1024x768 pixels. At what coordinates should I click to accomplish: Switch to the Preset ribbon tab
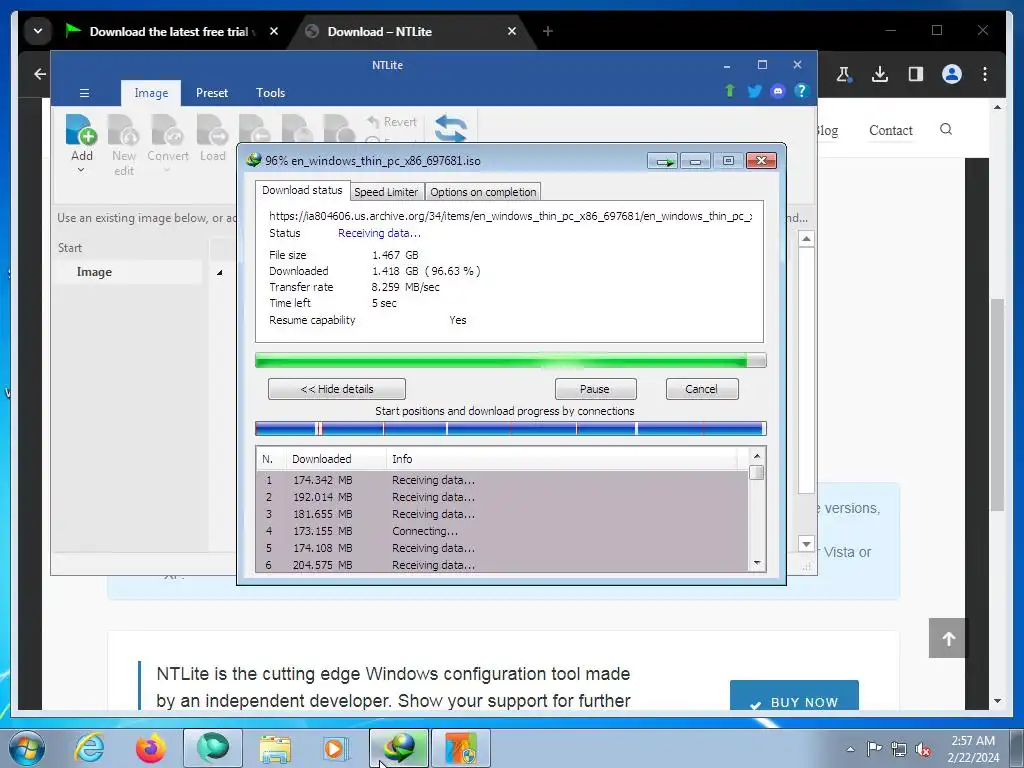point(212,93)
